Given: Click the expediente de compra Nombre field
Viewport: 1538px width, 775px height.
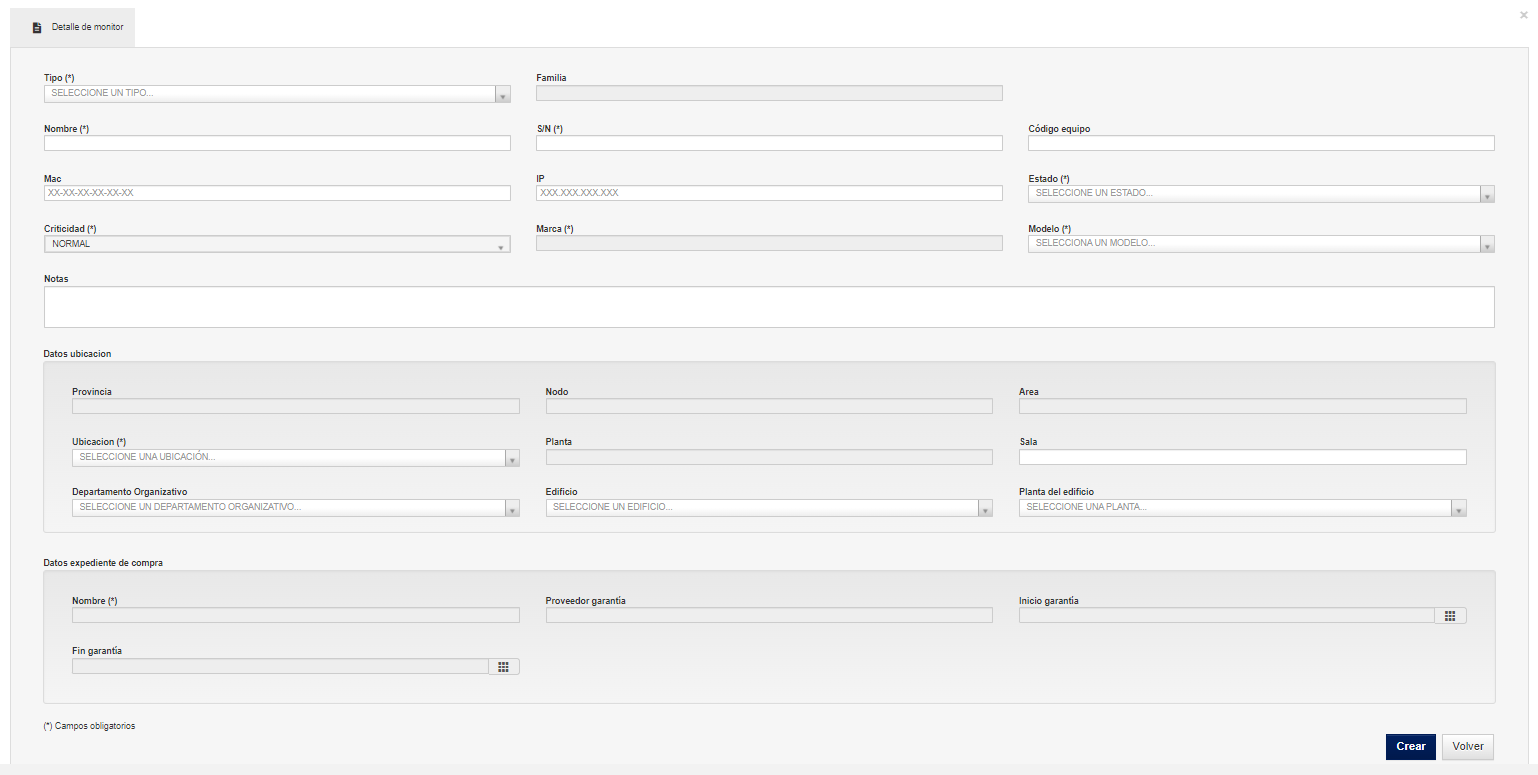Looking at the screenshot, I should pos(296,615).
